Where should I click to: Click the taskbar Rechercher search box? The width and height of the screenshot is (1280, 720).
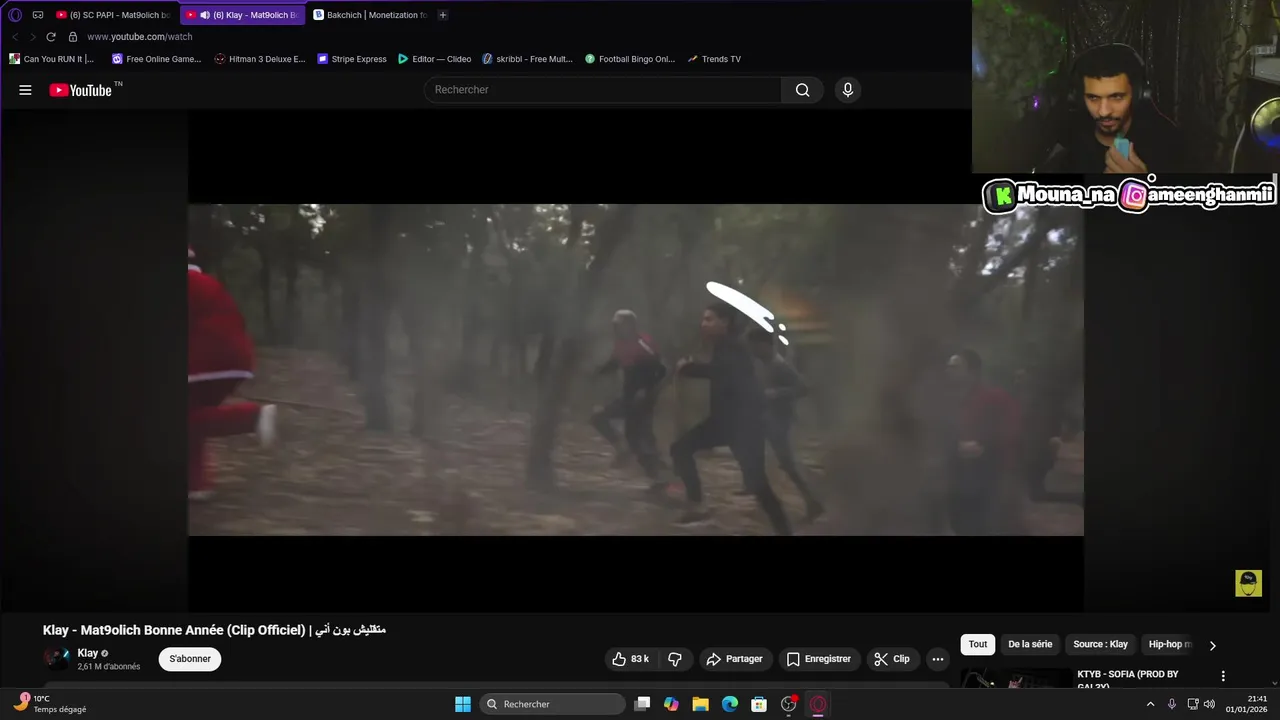(551, 704)
